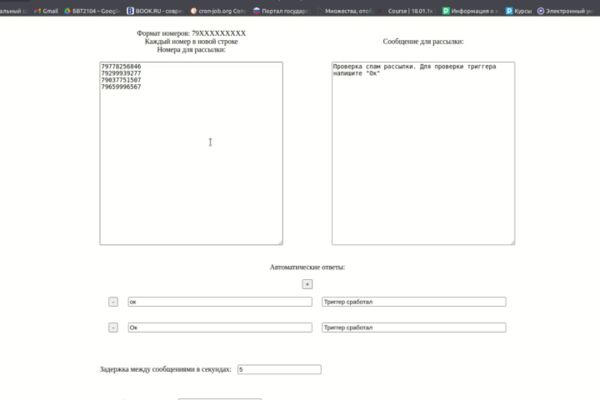This screenshot has height=400, width=600.
Task: Click the 'Автоматические ответы:' heading
Action: (307, 267)
